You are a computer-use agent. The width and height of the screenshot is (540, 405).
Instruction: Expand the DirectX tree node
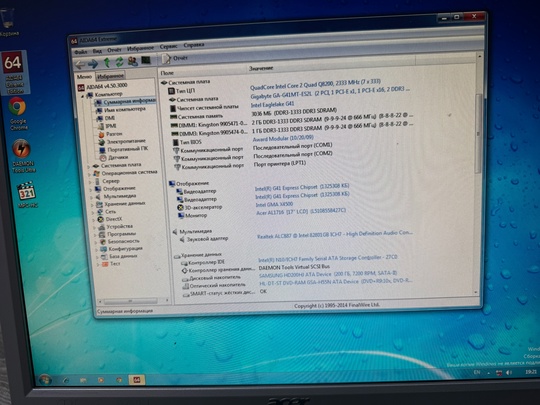[94, 220]
